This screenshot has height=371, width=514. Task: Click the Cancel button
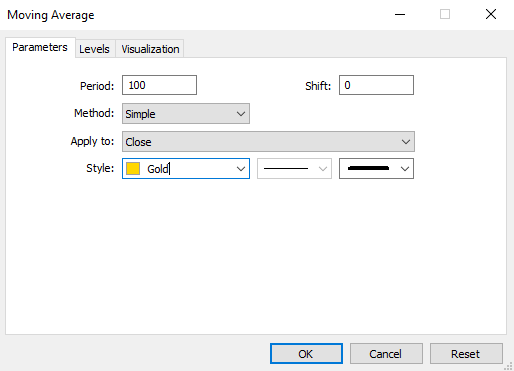386,354
